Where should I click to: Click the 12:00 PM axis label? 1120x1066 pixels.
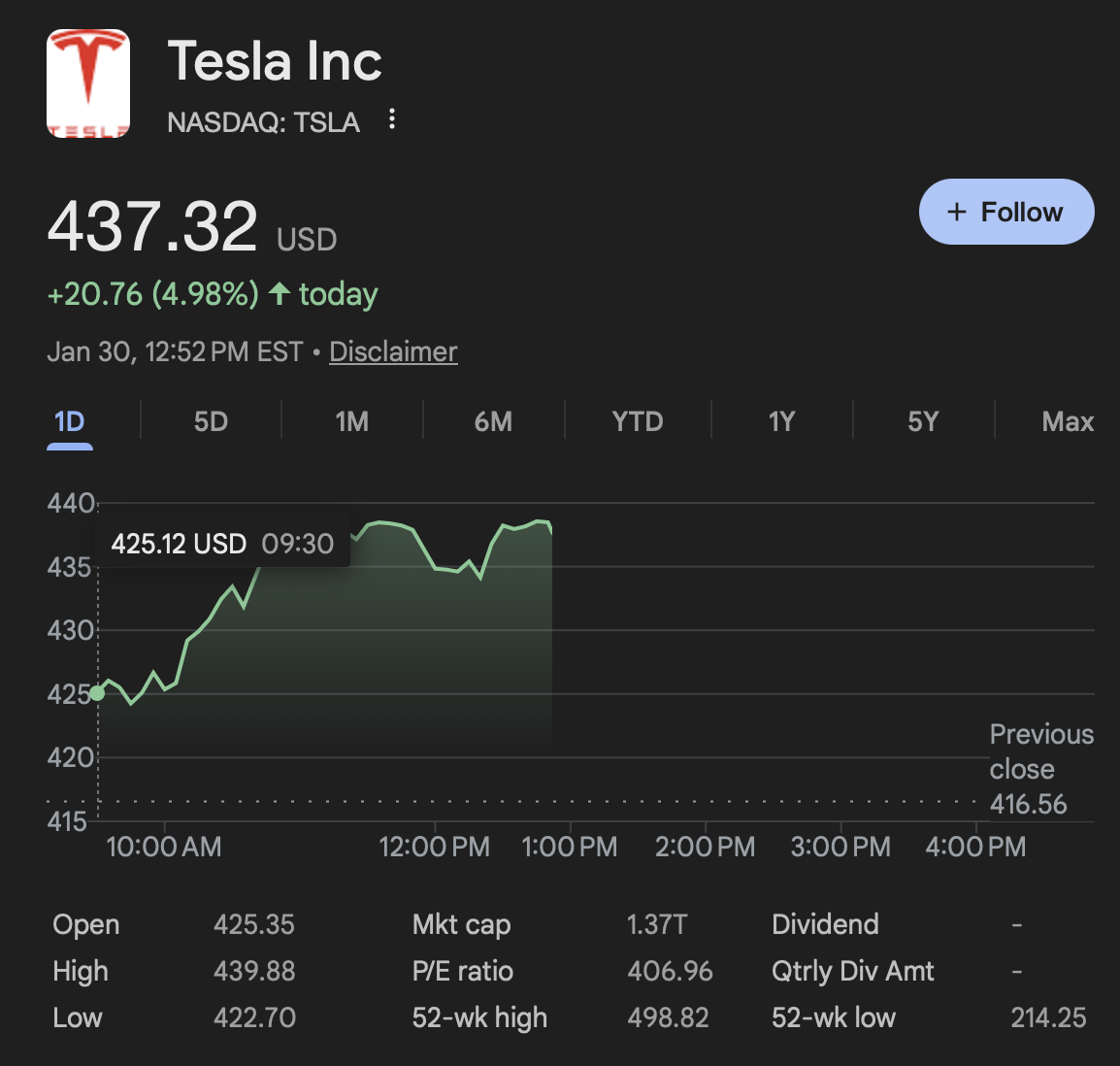(x=434, y=847)
